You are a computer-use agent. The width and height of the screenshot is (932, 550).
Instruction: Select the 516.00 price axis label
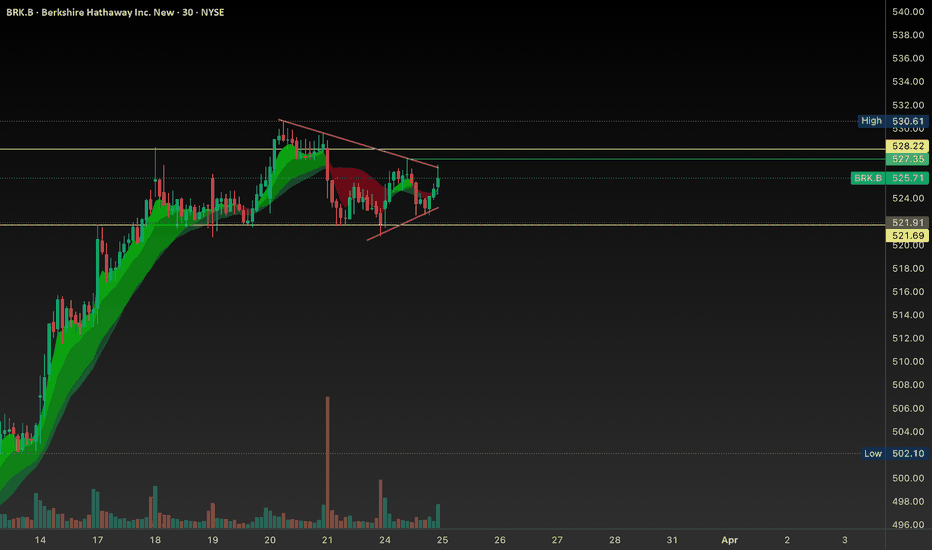coord(908,291)
